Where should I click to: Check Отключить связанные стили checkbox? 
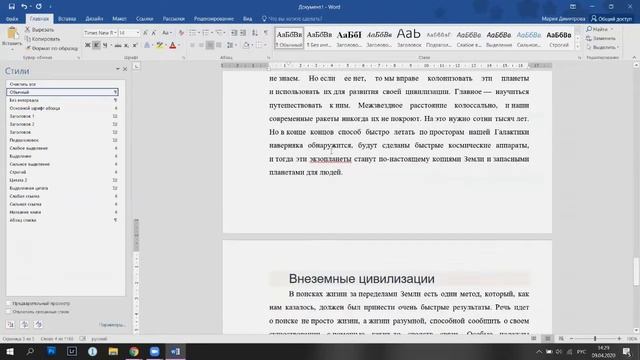point(9,311)
